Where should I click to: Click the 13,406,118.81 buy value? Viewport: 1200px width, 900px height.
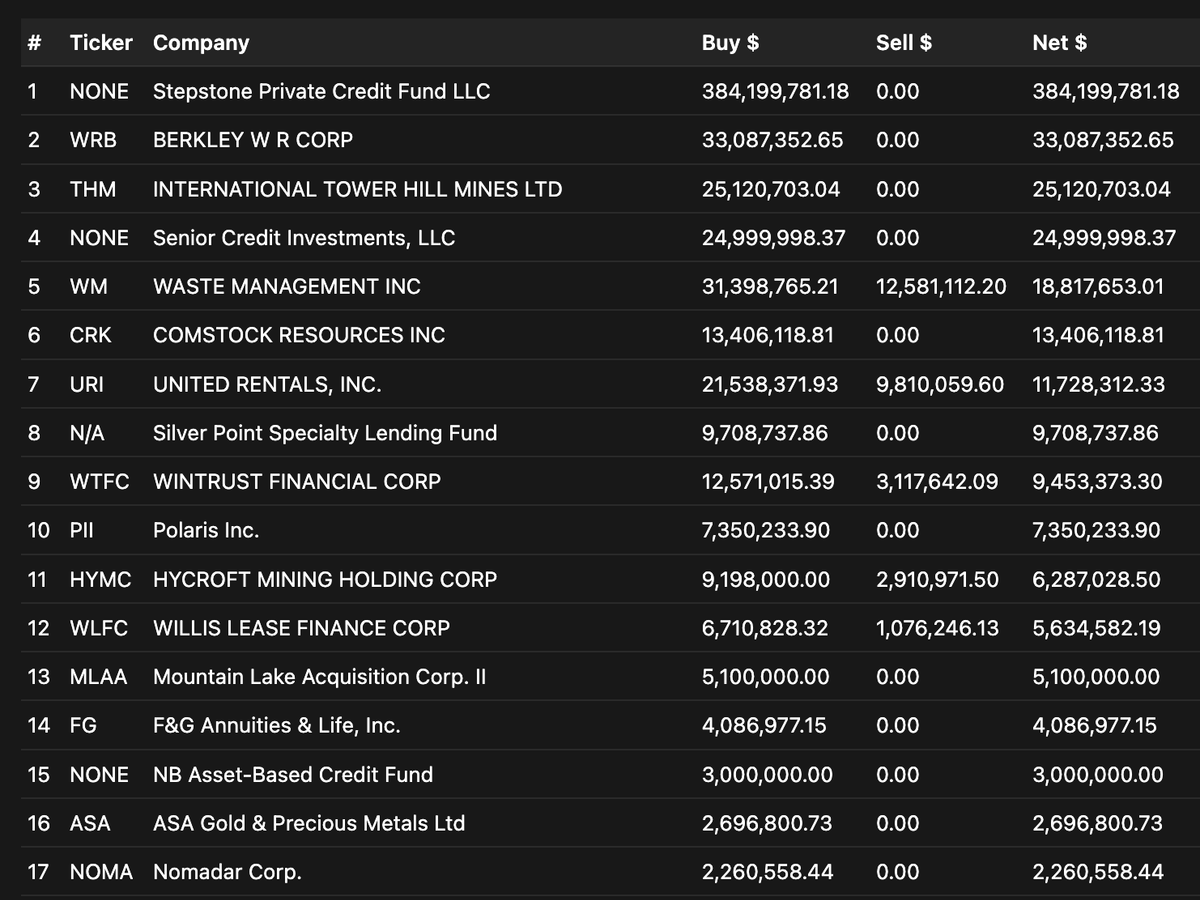(x=768, y=335)
